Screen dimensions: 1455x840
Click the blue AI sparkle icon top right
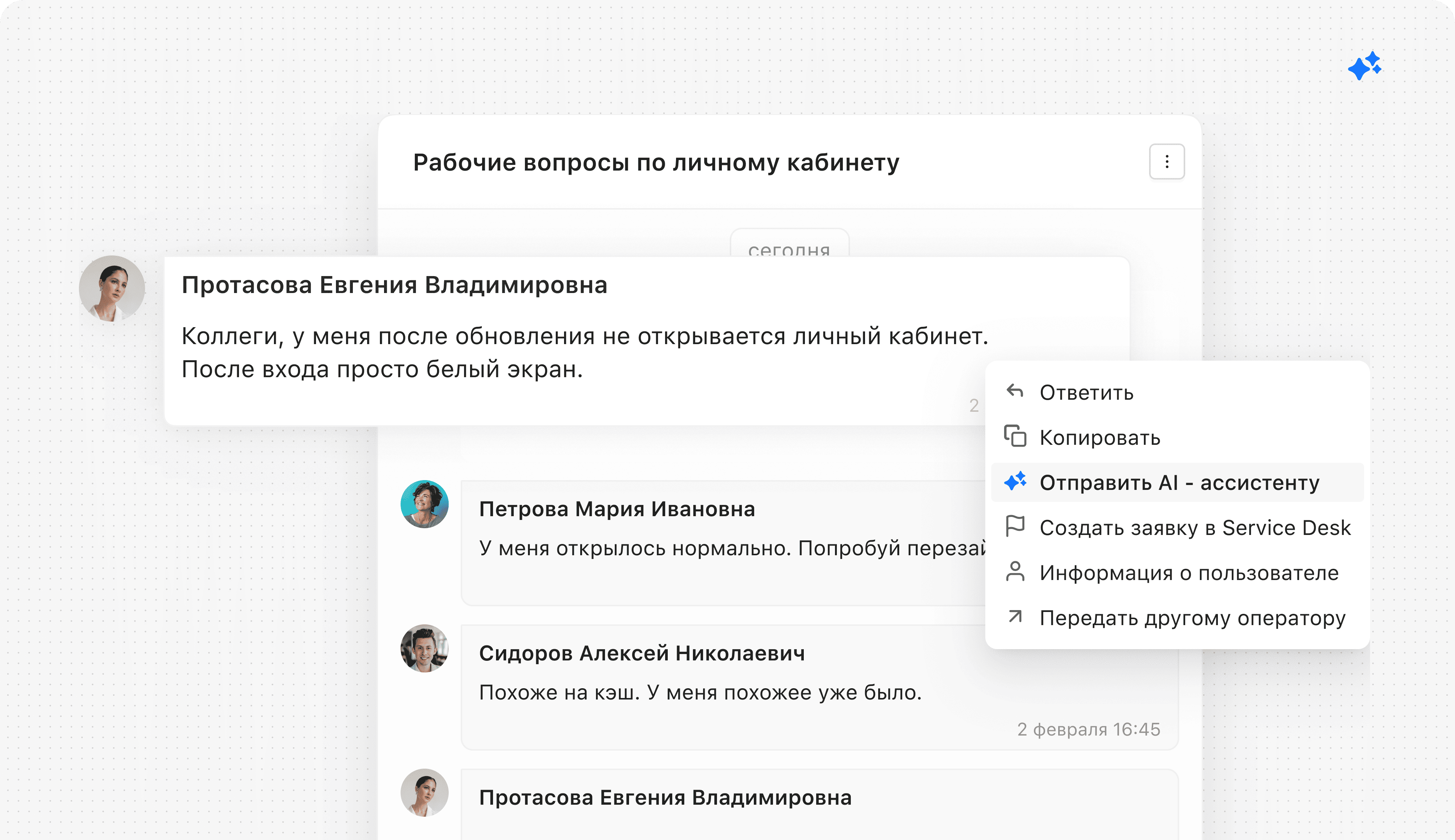(x=1364, y=66)
